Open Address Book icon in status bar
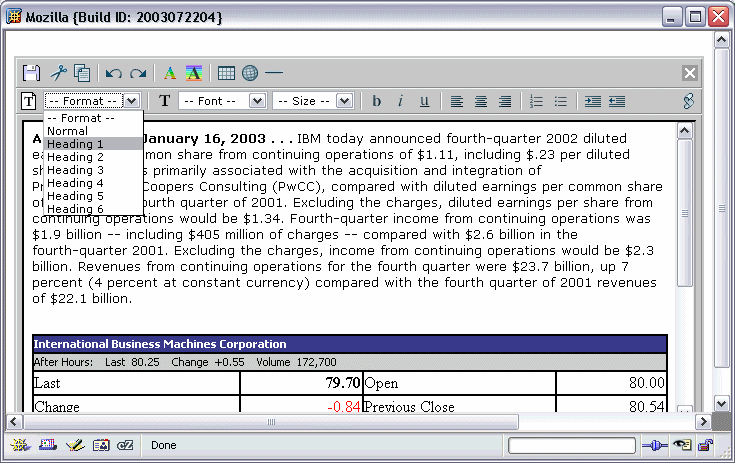Image resolution: width=735 pixels, height=463 pixels. click(101, 445)
